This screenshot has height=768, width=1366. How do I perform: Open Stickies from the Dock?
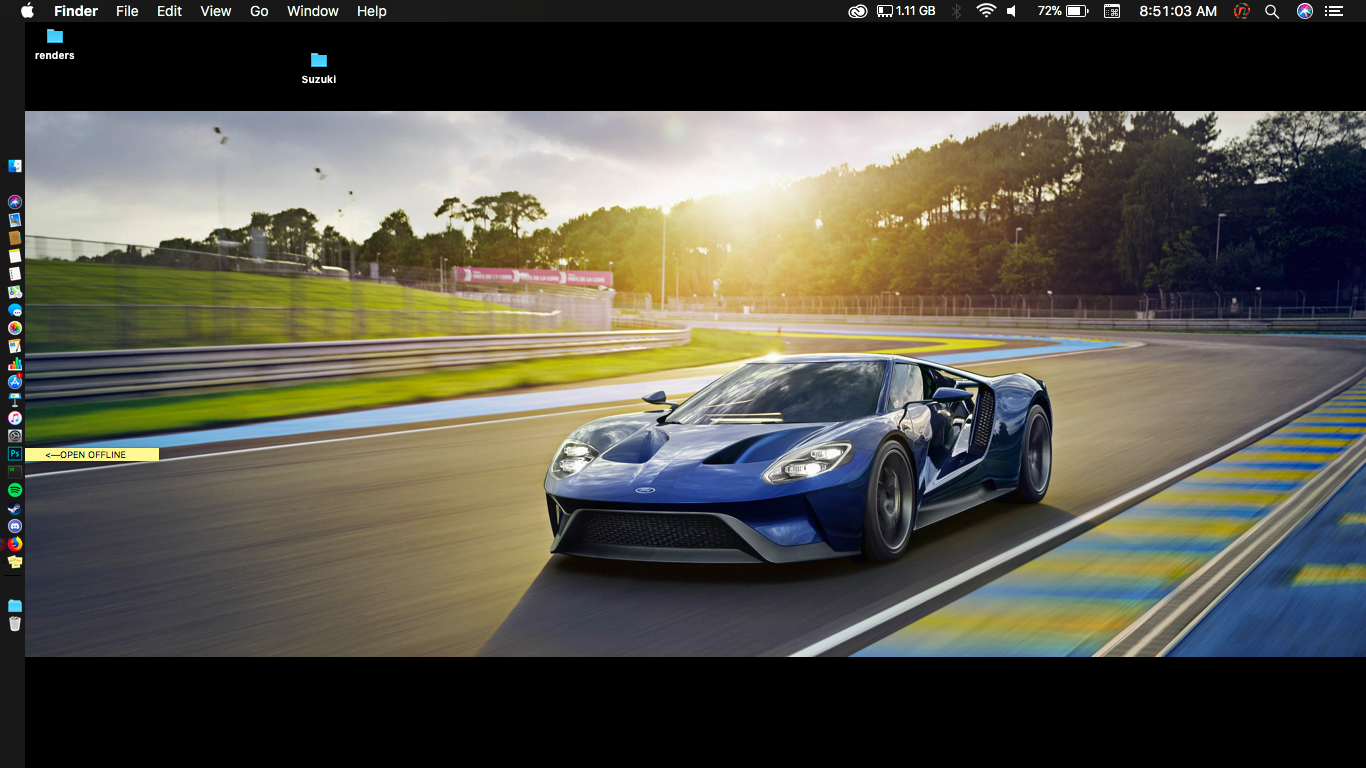[x=15, y=562]
